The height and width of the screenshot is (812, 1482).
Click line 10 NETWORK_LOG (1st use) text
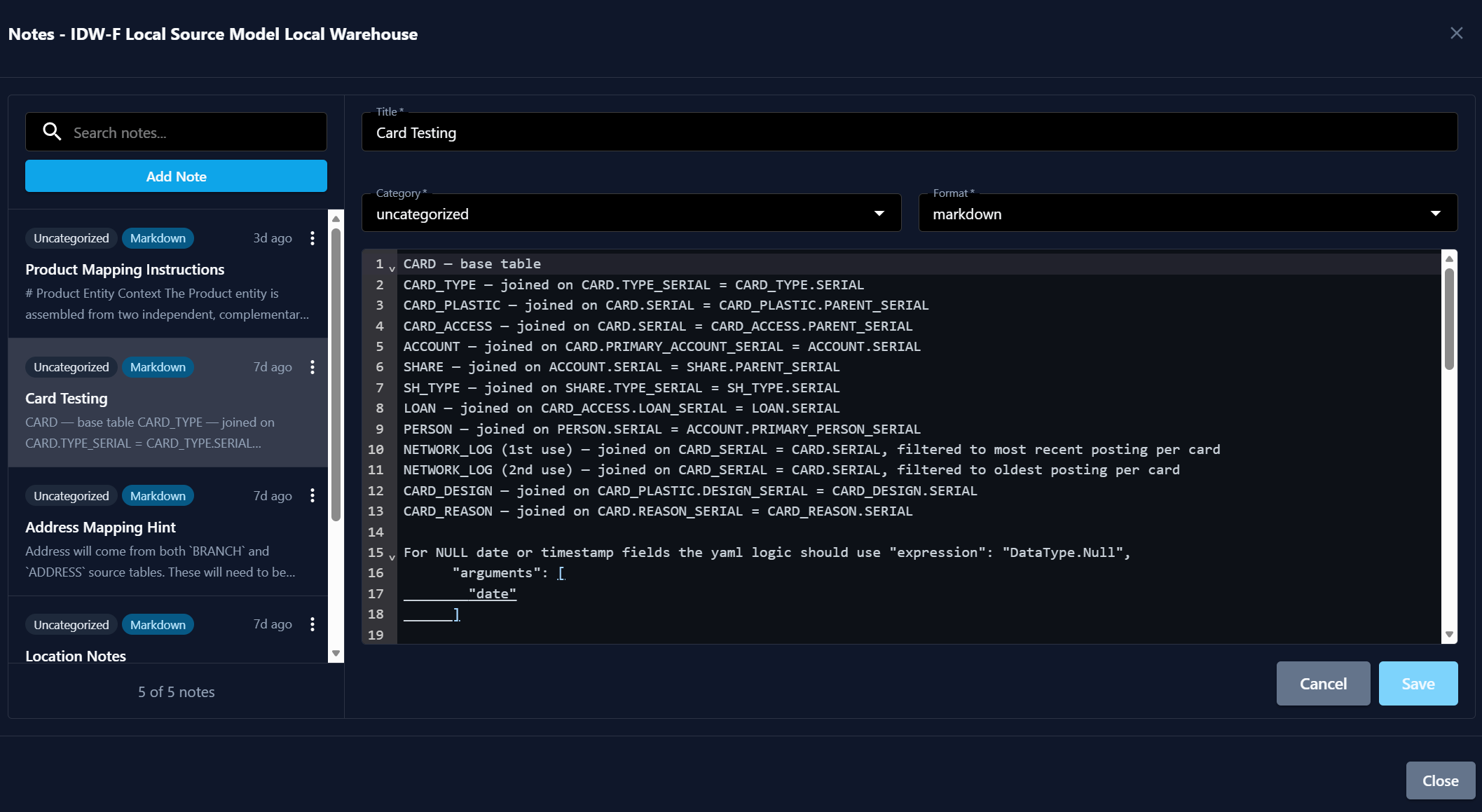(811, 449)
